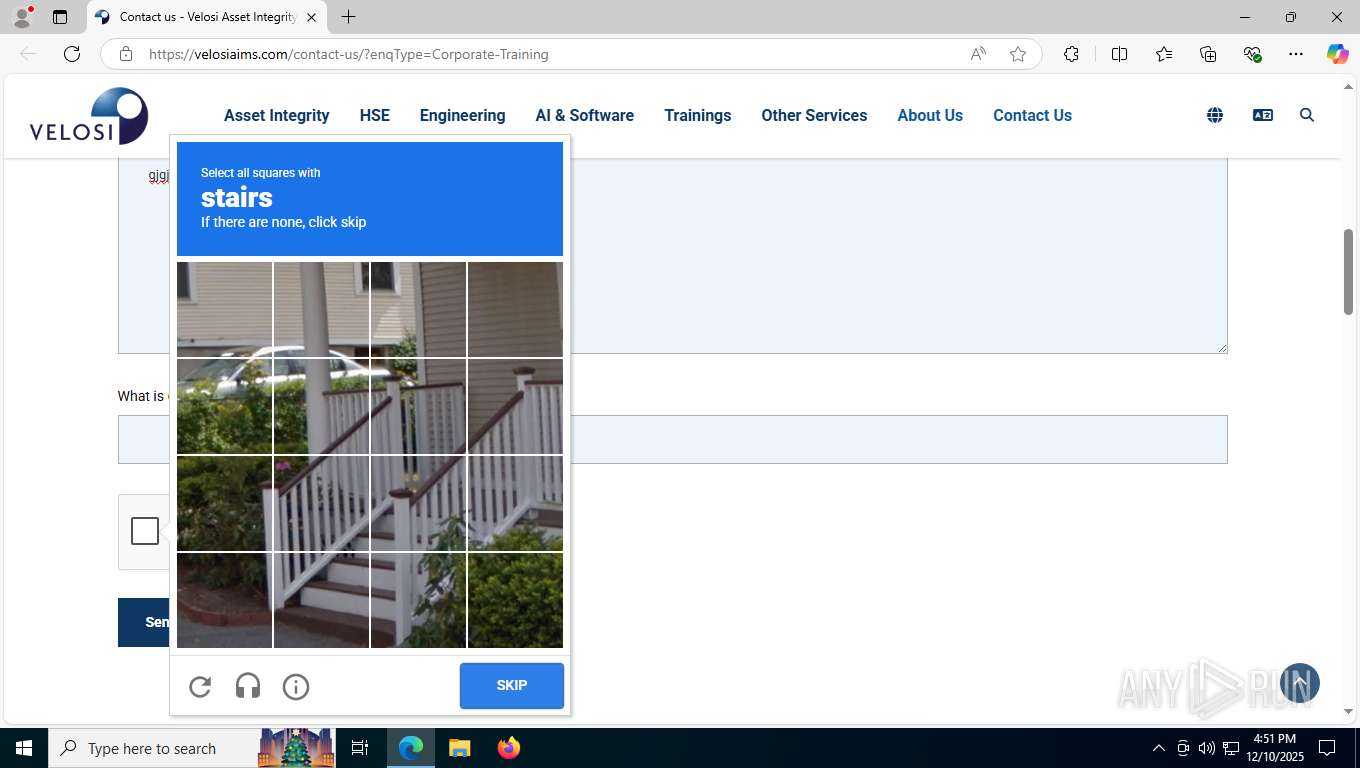The image size is (1360, 768).
Task: Open Asset Integrity menu
Action: pos(277,115)
